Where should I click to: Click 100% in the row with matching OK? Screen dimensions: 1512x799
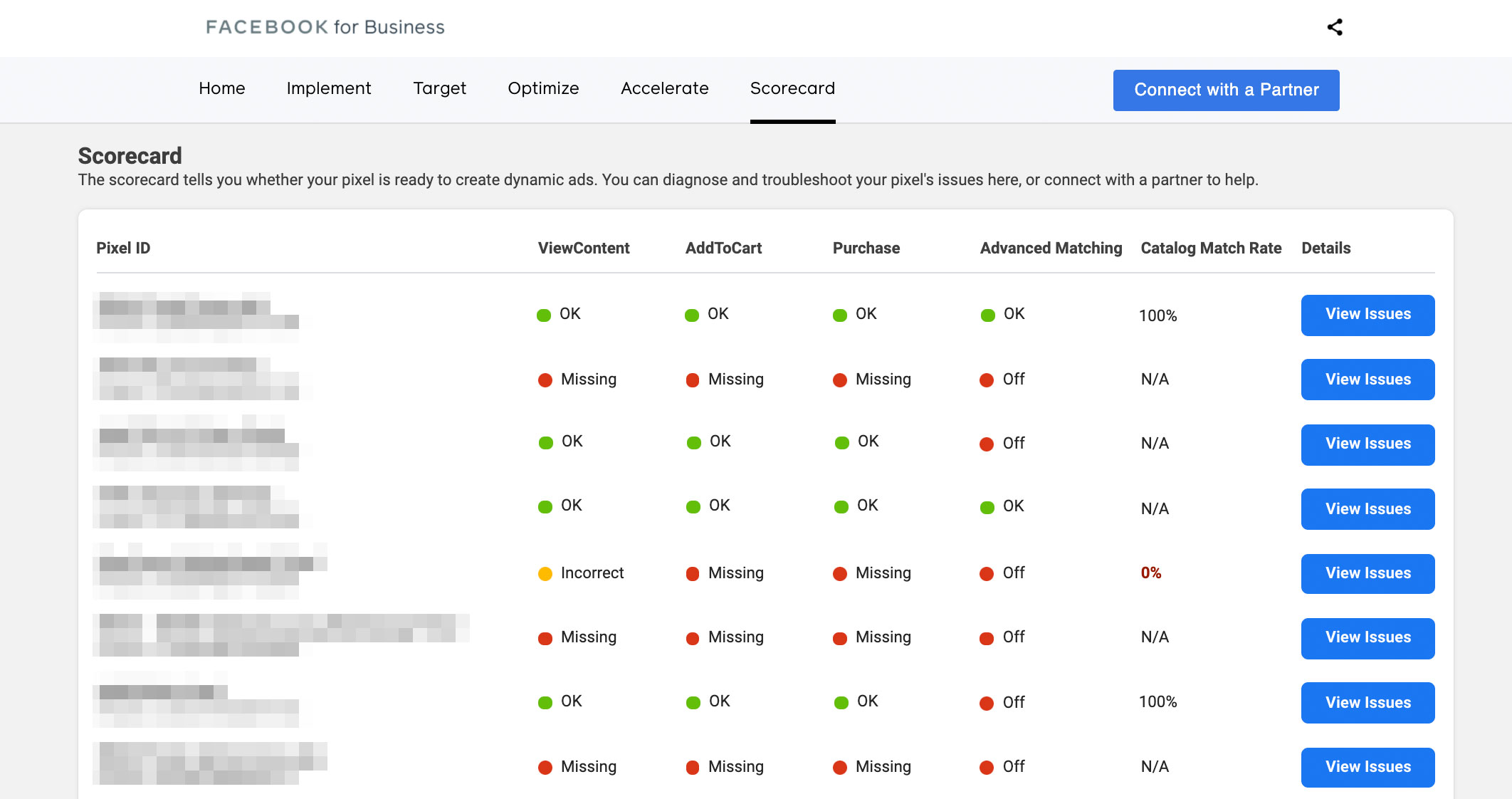pyautogui.click(x=1158, y=315)
